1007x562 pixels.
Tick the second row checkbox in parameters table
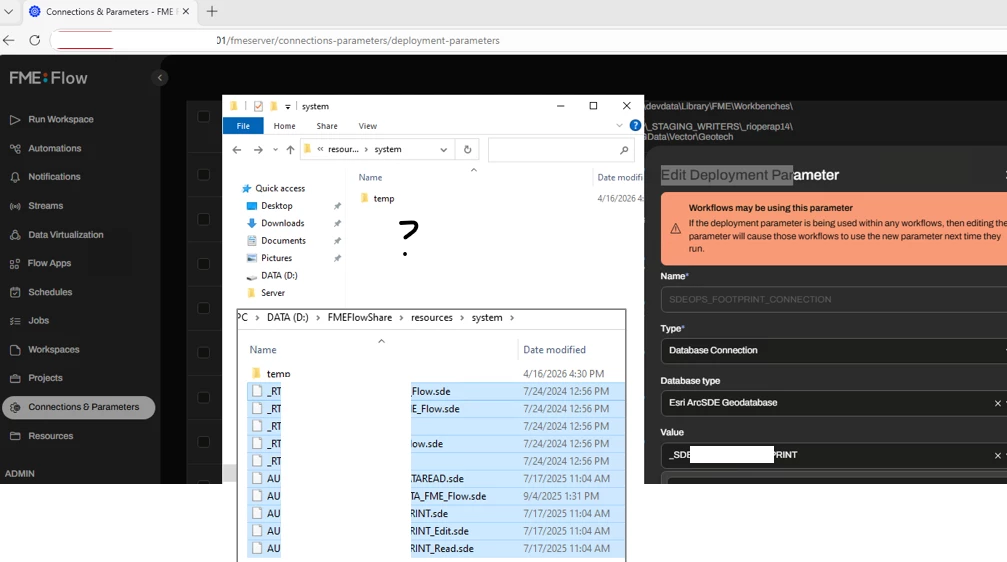click(x=204, y=175)
